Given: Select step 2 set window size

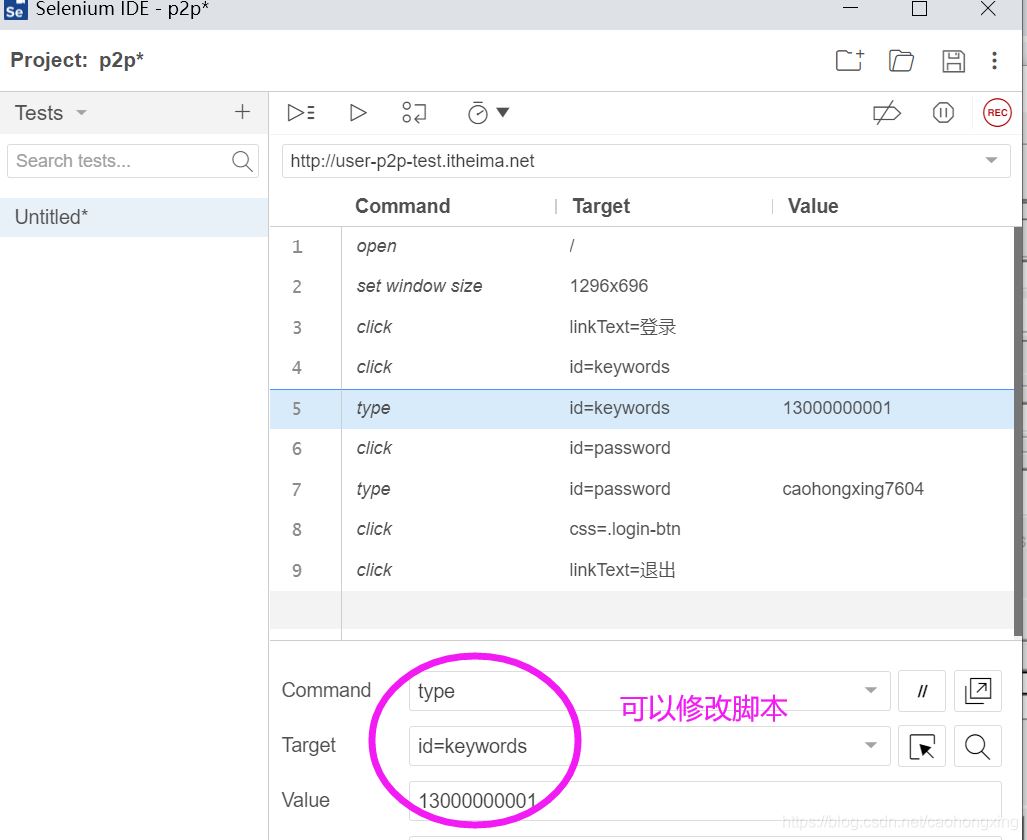Looking at the screenshot, I should pos(642,286).
